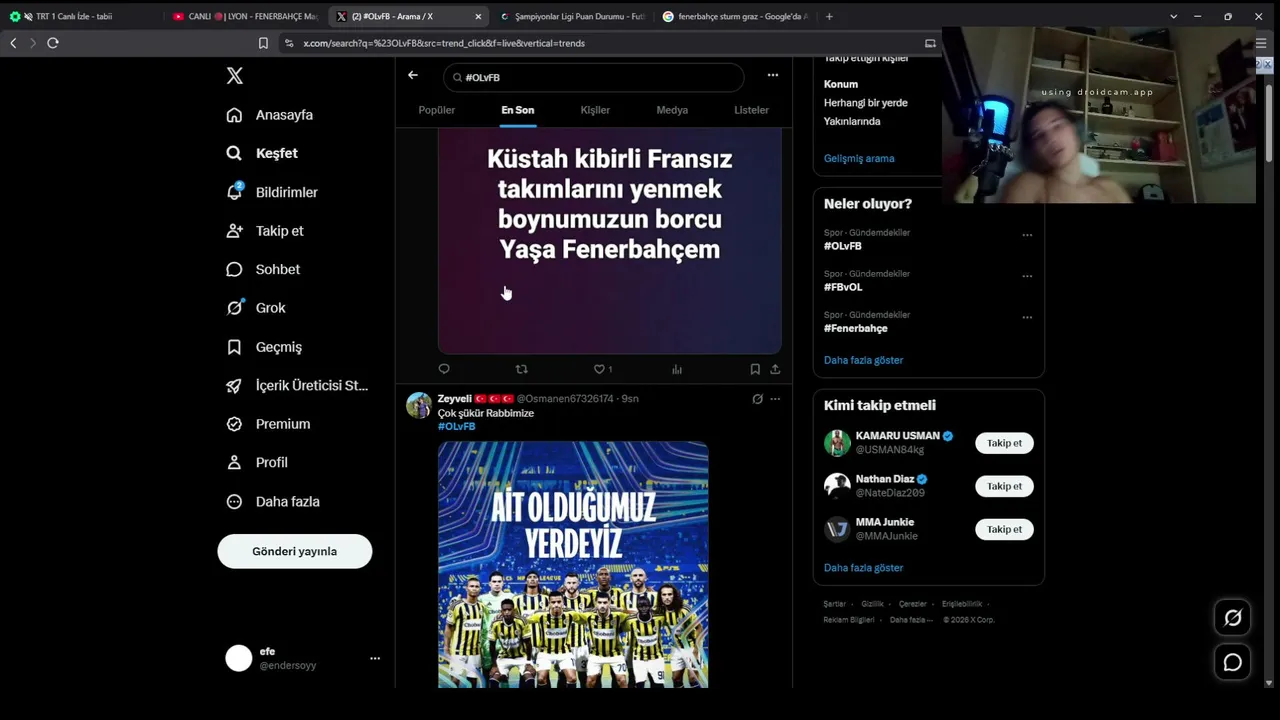Switch to Popüler tab
This screenshot has width=1280, height=720.
point(437,110)
